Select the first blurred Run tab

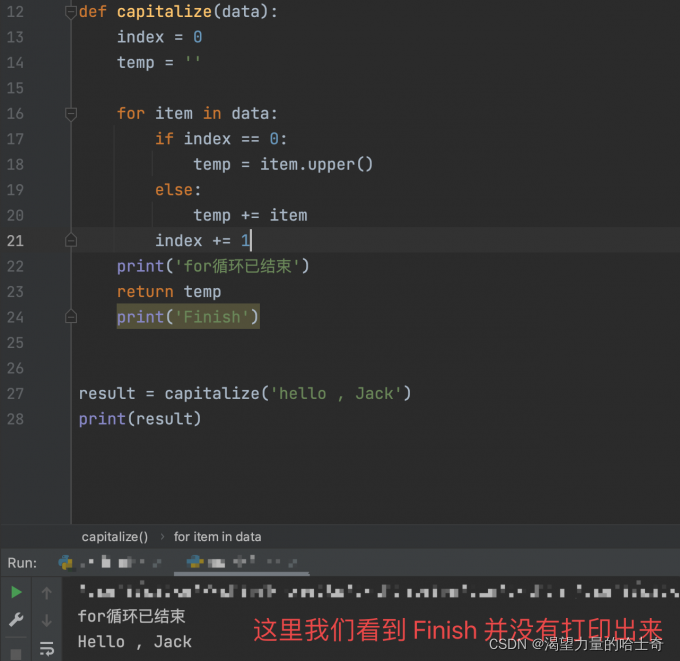[110, 563]
